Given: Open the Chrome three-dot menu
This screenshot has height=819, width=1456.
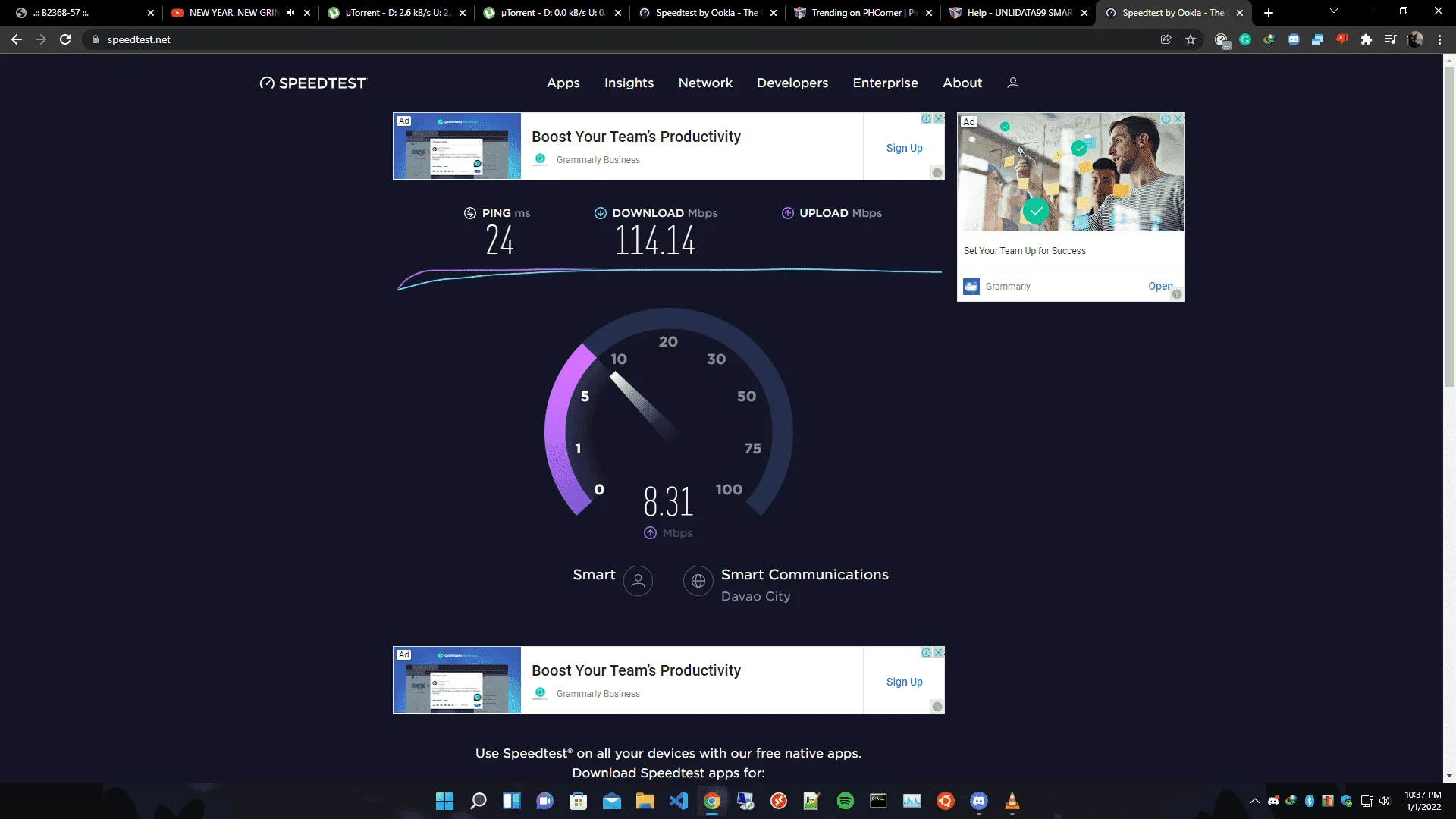Looking at the screenshot, I should [x=1439, y=39].
